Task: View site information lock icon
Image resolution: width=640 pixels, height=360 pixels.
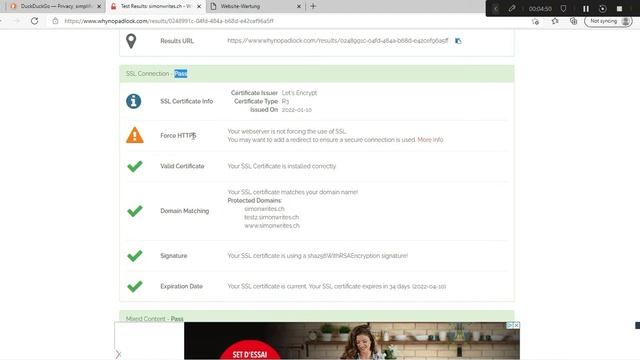Action: [x=55, y=21]
